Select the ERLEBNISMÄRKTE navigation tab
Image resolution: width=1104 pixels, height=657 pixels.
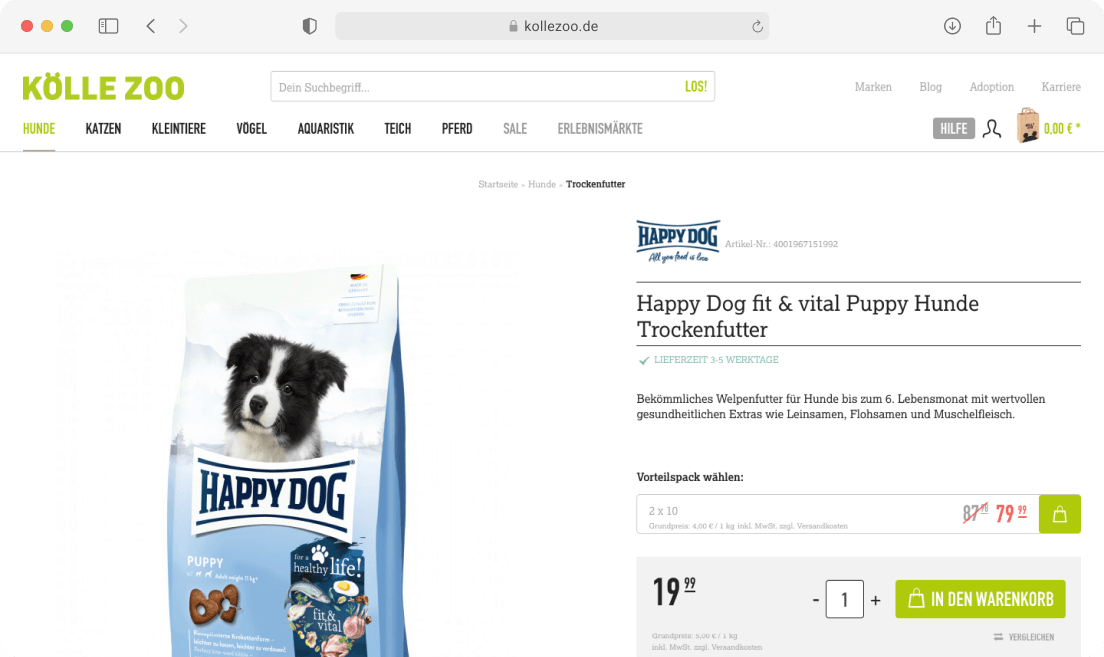click(600, 129)
